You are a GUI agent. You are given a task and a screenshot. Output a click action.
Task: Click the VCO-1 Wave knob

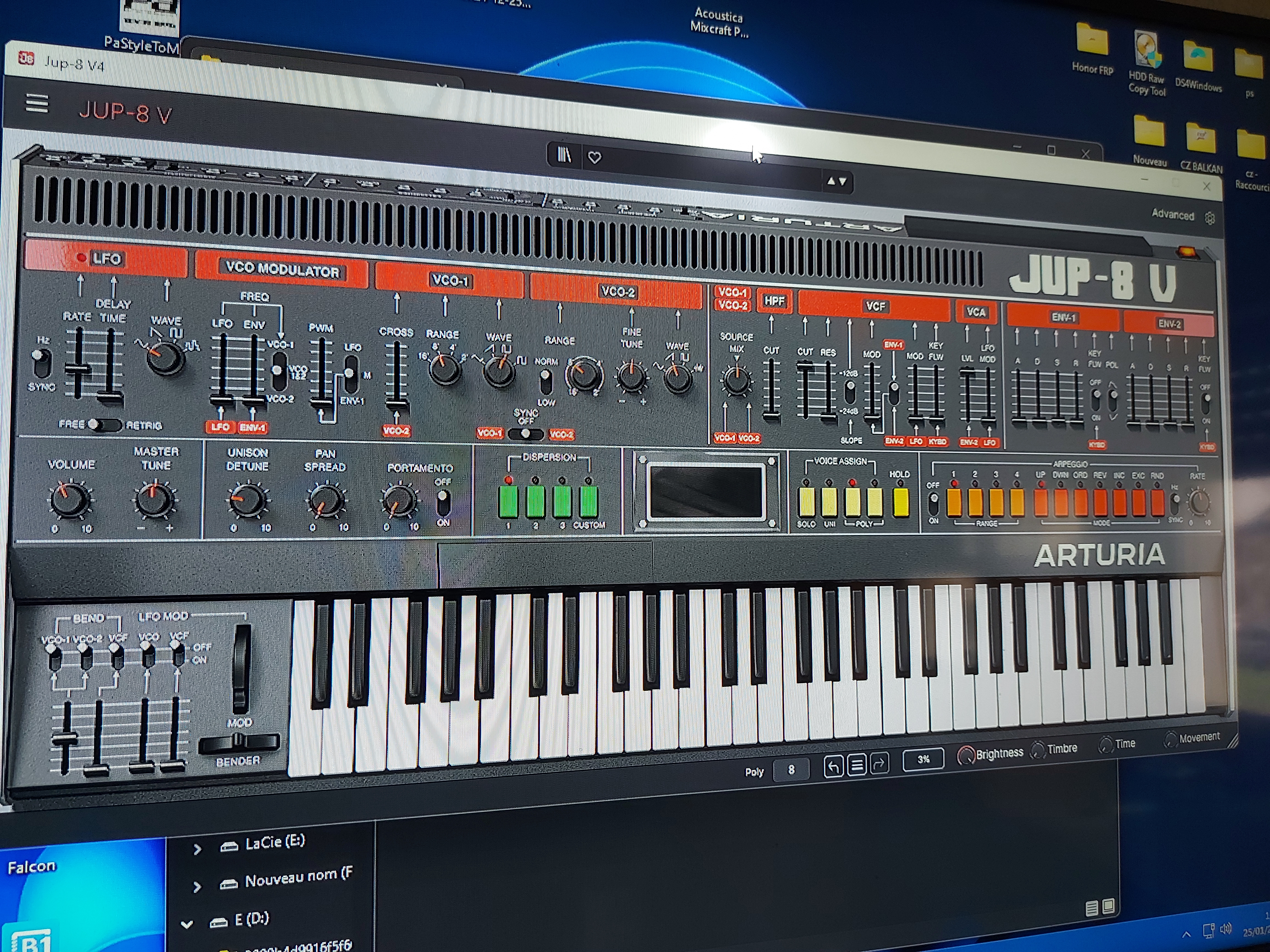click(499, 372)
